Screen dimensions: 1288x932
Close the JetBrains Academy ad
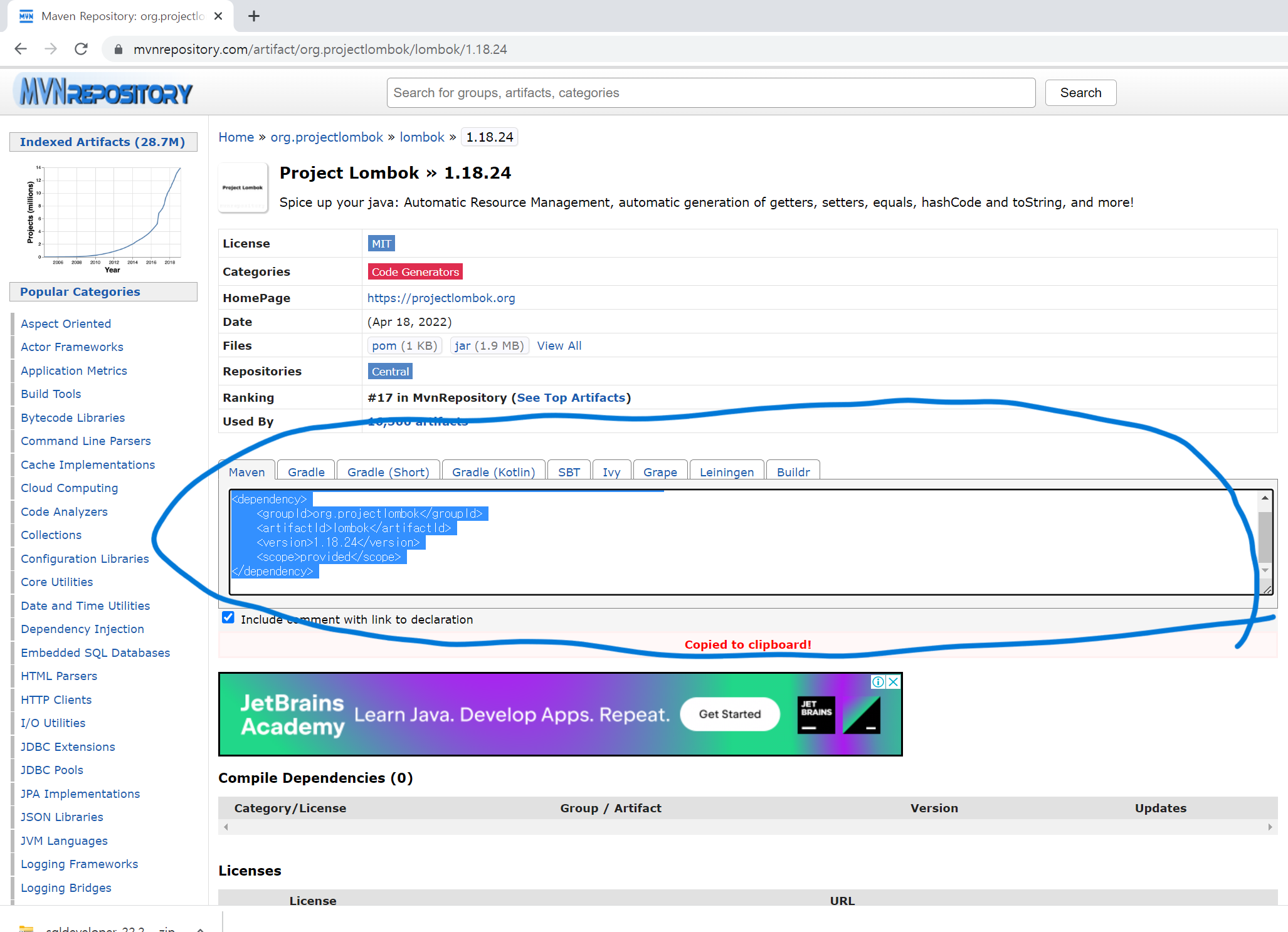click(x=894, y=682)
